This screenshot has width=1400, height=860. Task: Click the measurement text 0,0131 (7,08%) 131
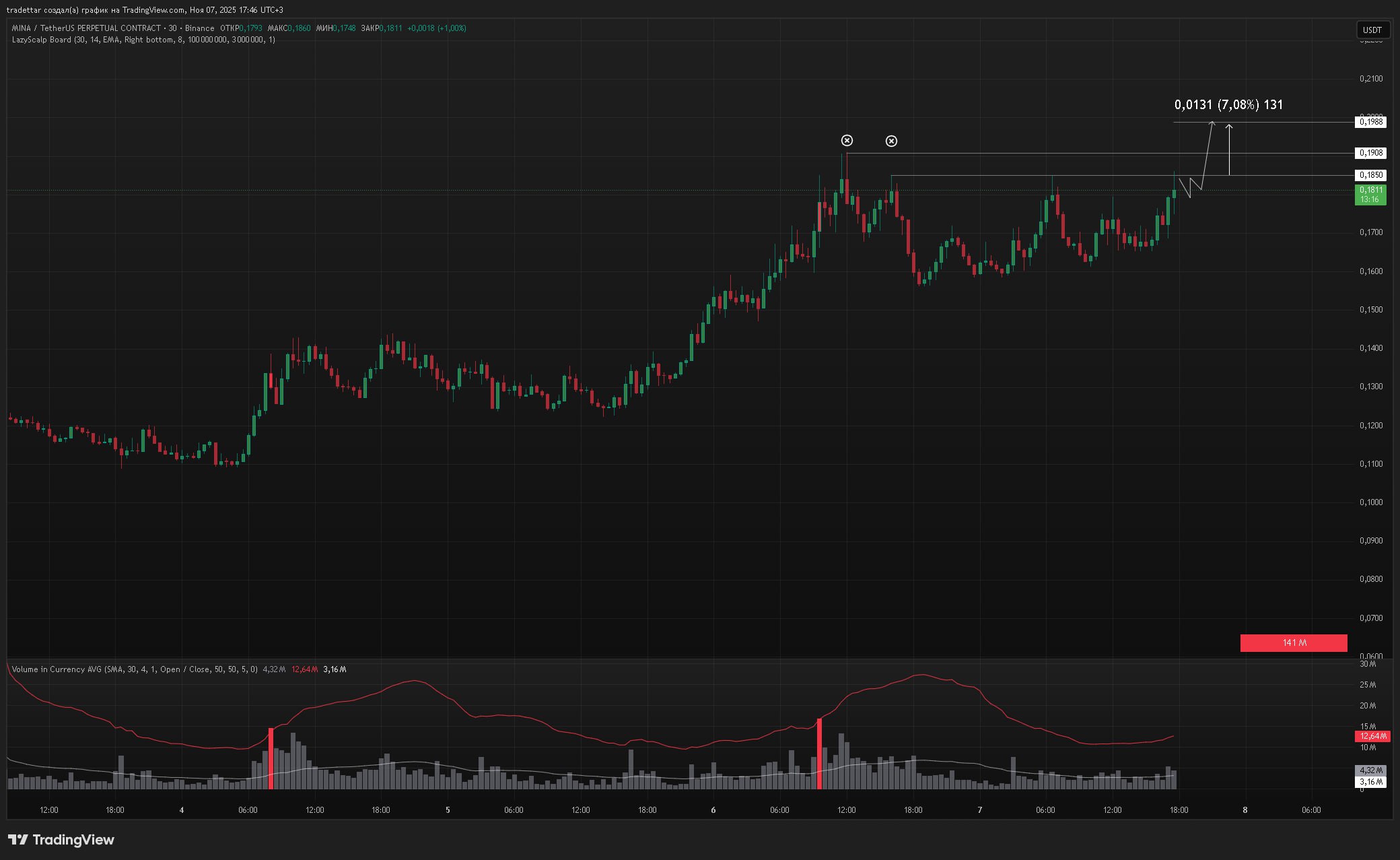coord(1228,104)
